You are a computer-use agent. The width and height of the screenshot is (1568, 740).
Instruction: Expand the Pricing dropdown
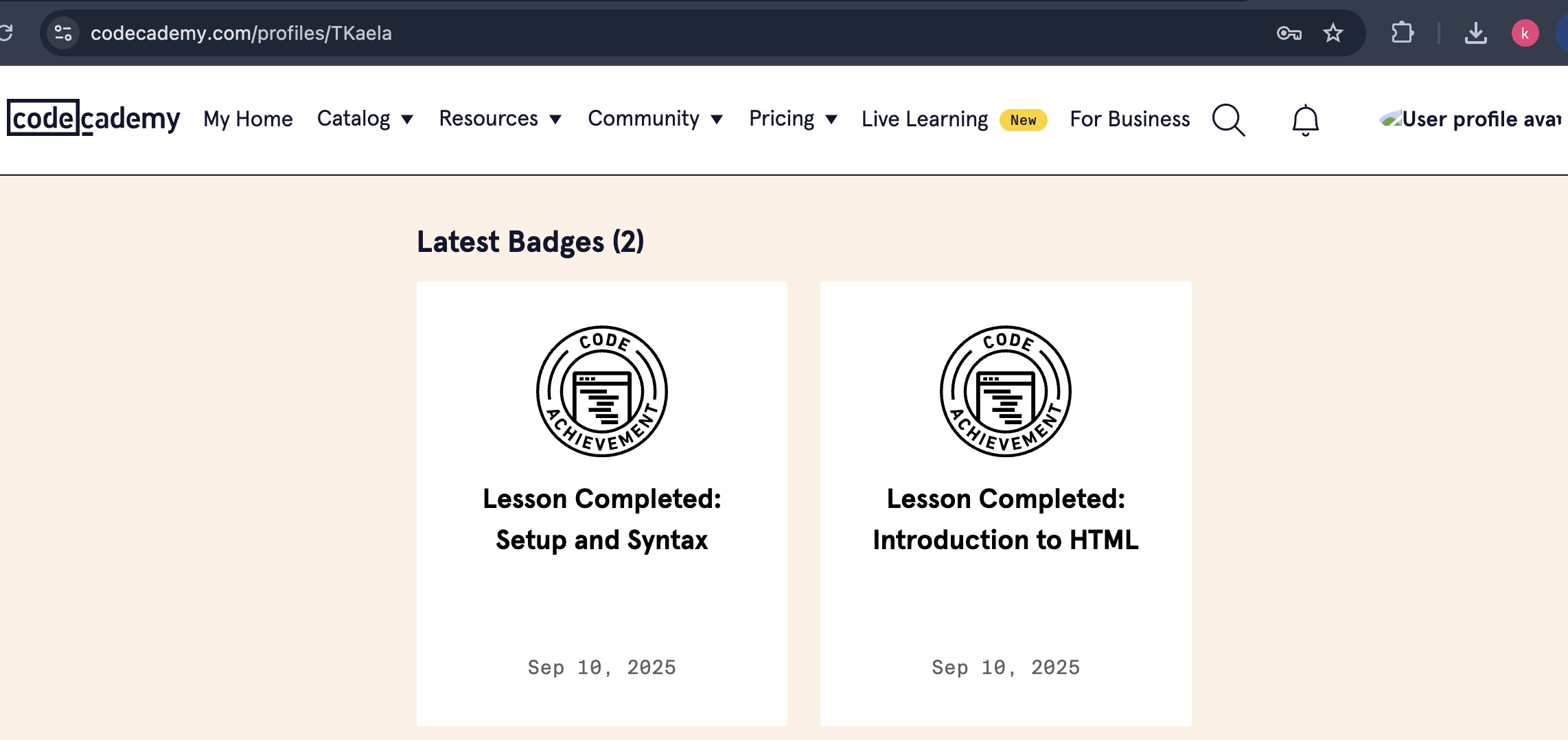[x=793, y=119]
